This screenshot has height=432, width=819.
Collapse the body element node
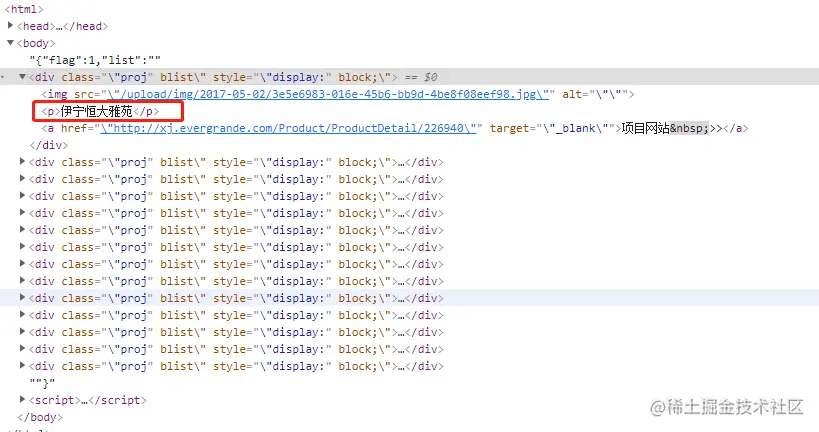(x=10, y=42)
